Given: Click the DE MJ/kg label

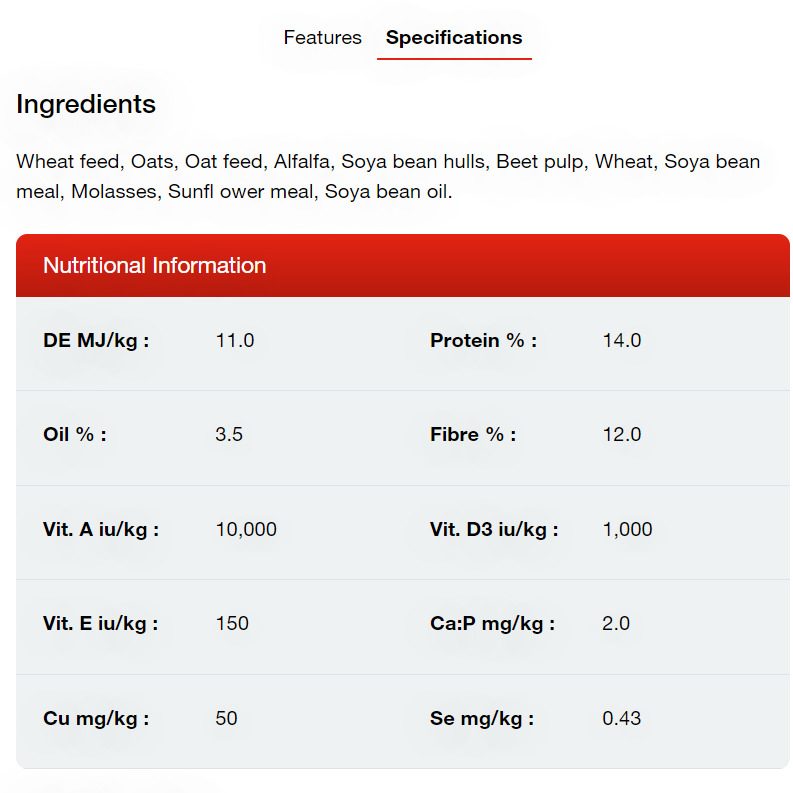Looking at the screenshot, I should (x=96, y=340).
